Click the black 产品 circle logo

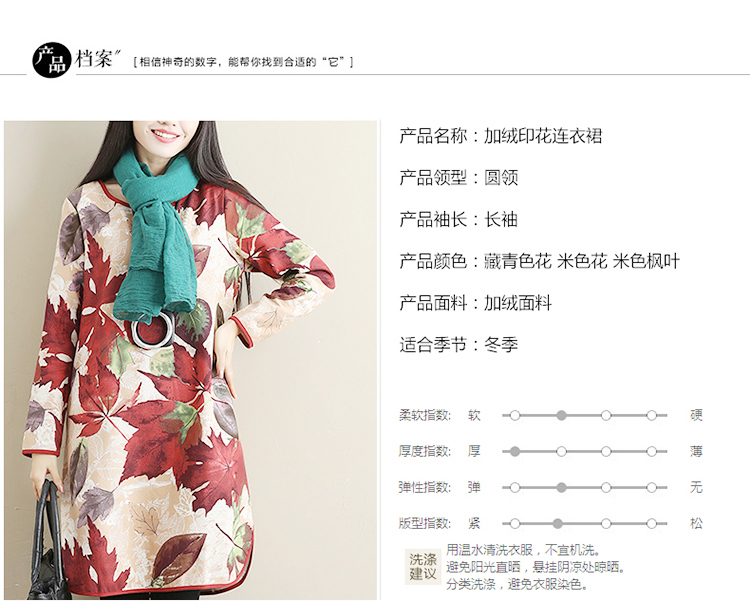(52, 60)
